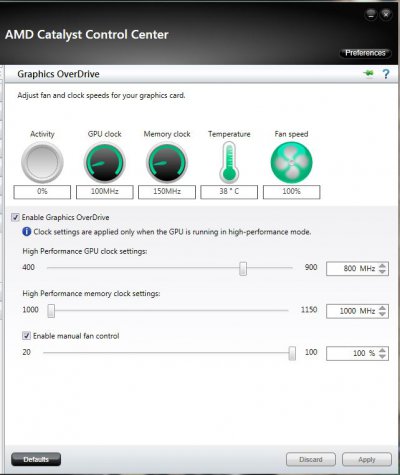This screenshot has width=400, height=475.
Task: Click the 0% activity readout
Action: point(42,192)
